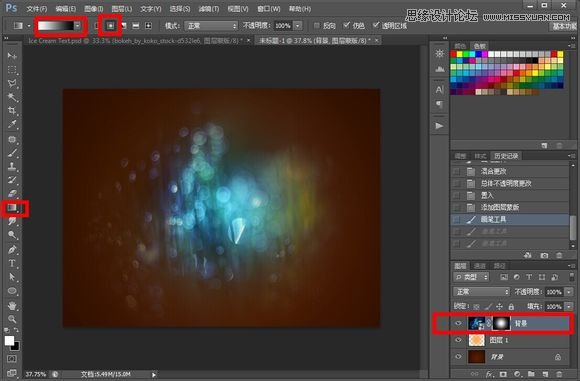Switch to Ice Cream Text.psd document tab
Image resolution: width=580 pixels, height=381 pixels.
click(135, 41)
